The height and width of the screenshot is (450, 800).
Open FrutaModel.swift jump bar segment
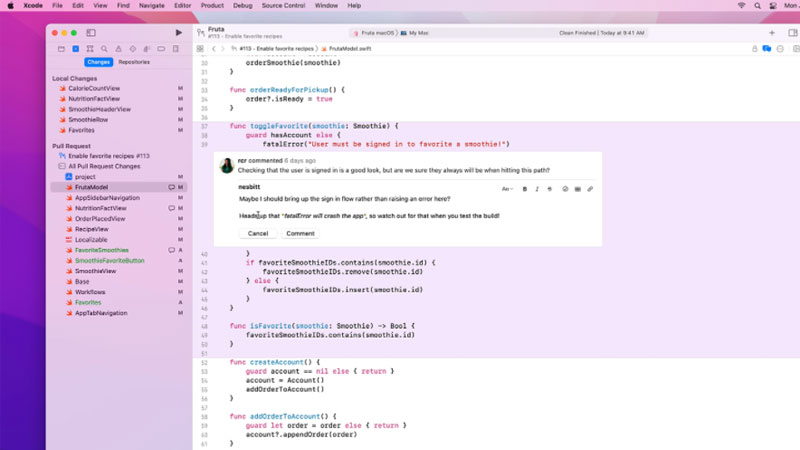tap(346, 49)
